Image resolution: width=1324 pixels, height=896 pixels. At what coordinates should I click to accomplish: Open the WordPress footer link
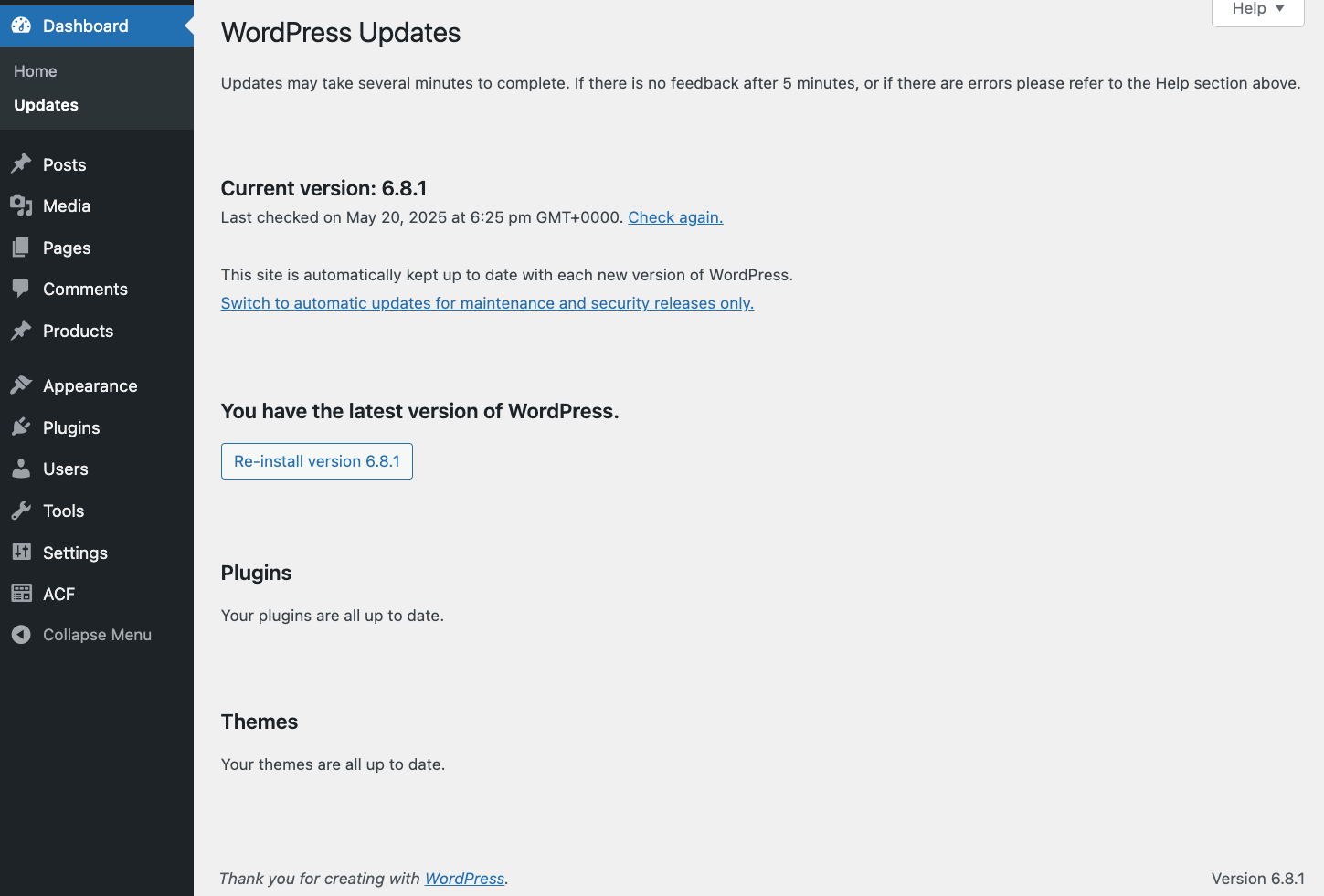tap(464, 879)
